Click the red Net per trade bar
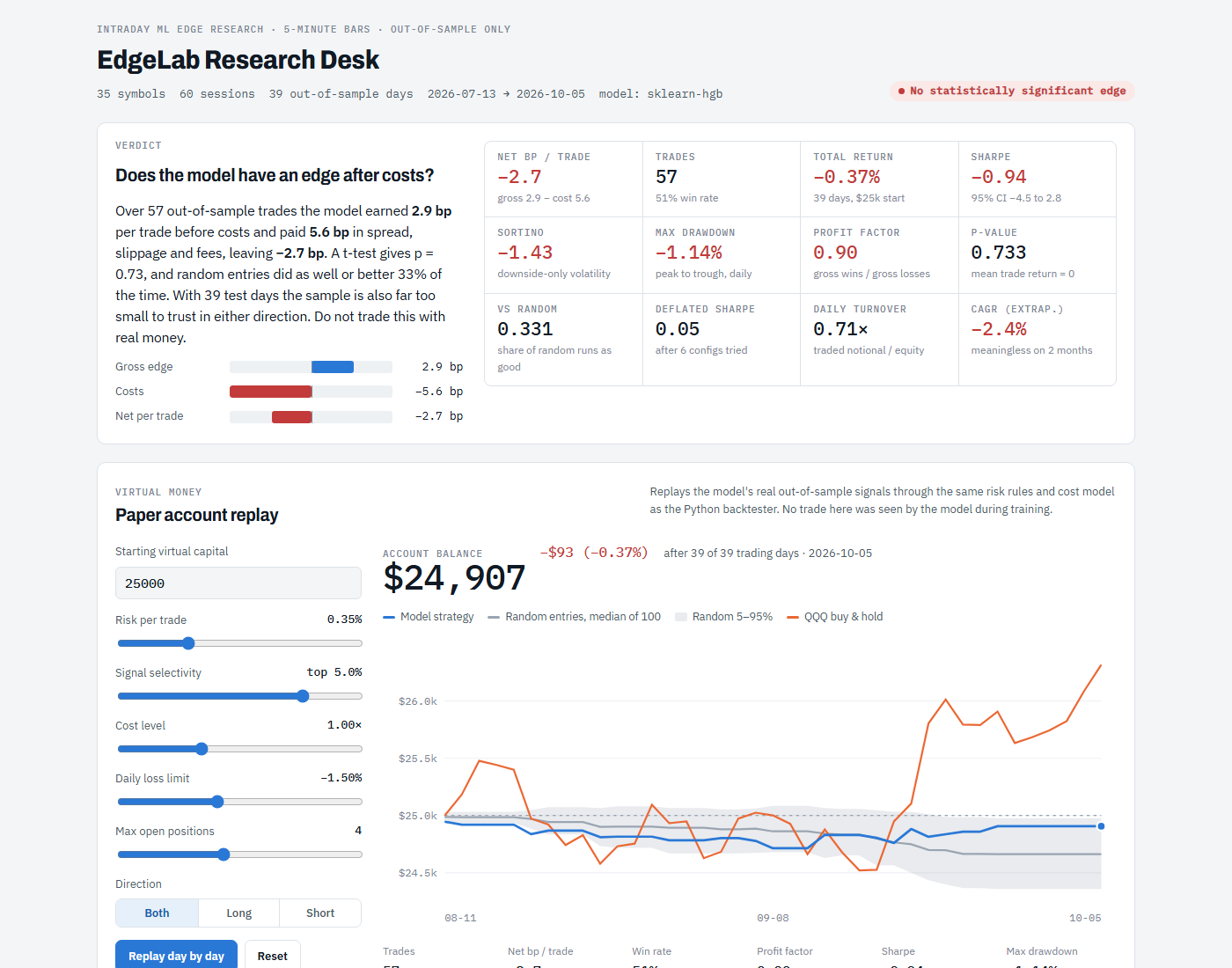The height and width of the screenshot is (968, 1232). [x=291, y=416]
